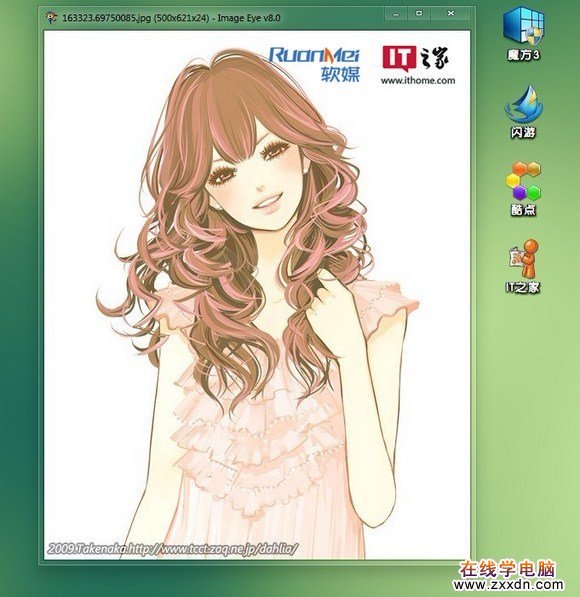Minimize the Image Eye window
This screenshot has width=580, height=597.
tap(396, 14)
